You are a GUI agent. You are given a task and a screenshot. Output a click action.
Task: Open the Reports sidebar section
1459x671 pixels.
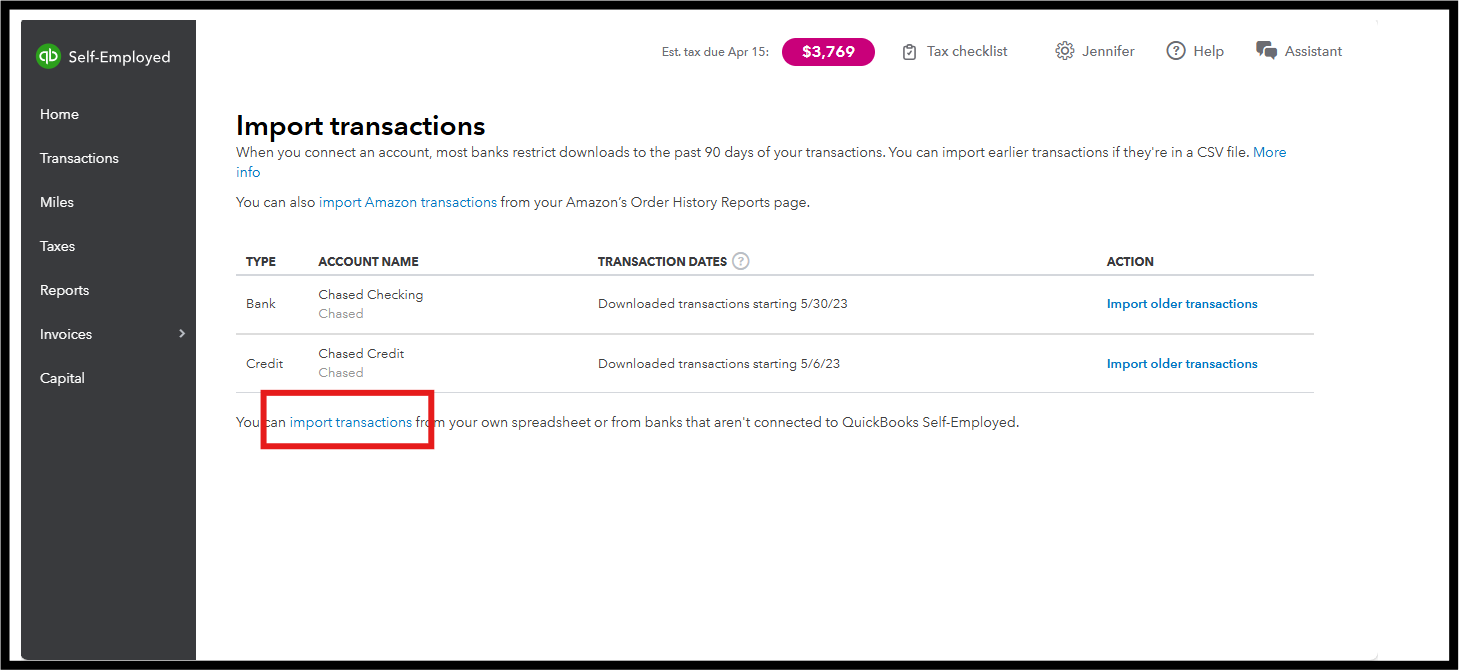pyautogui.click(x=64, y=290)
